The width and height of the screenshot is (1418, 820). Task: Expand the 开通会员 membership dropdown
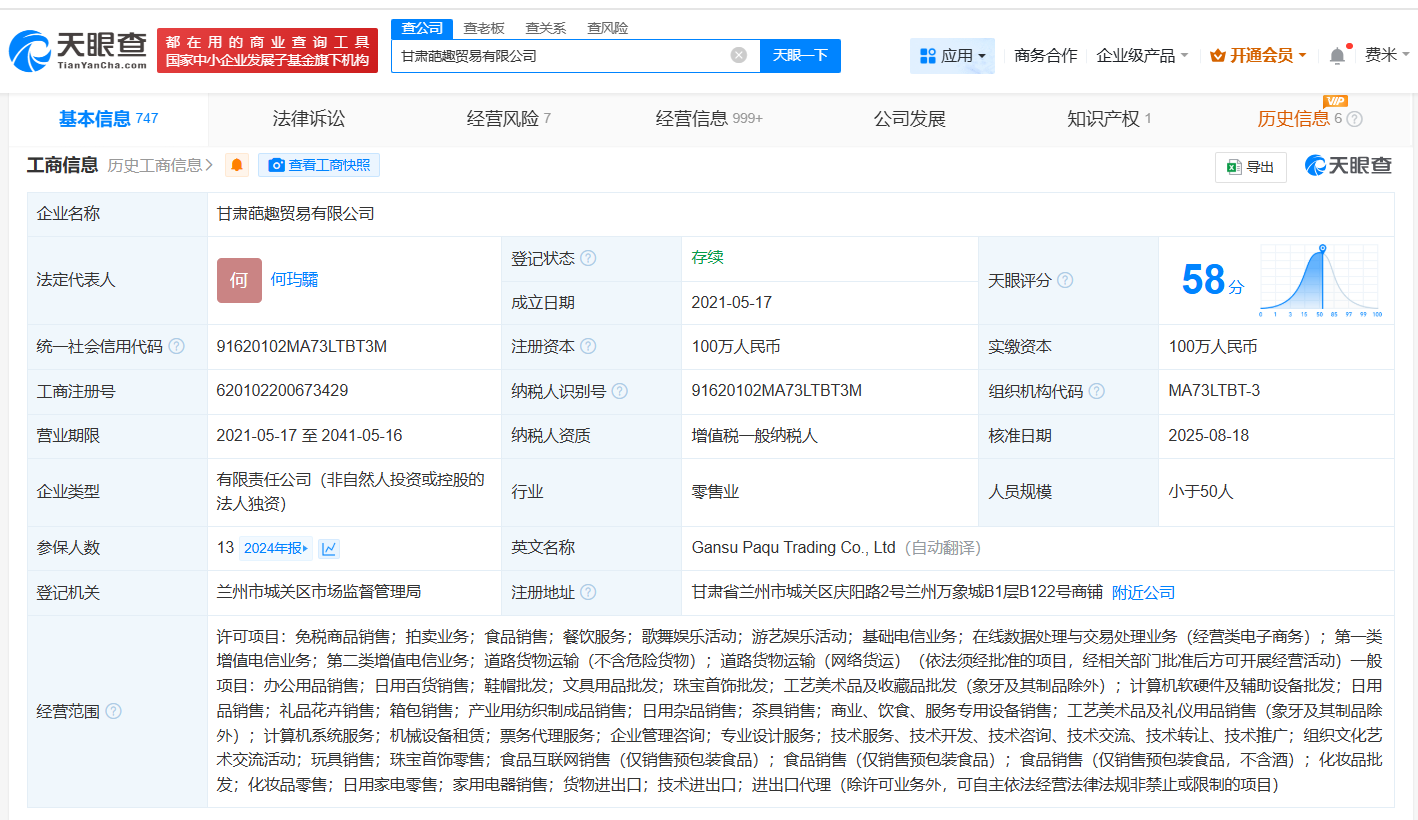(1258, 56)
